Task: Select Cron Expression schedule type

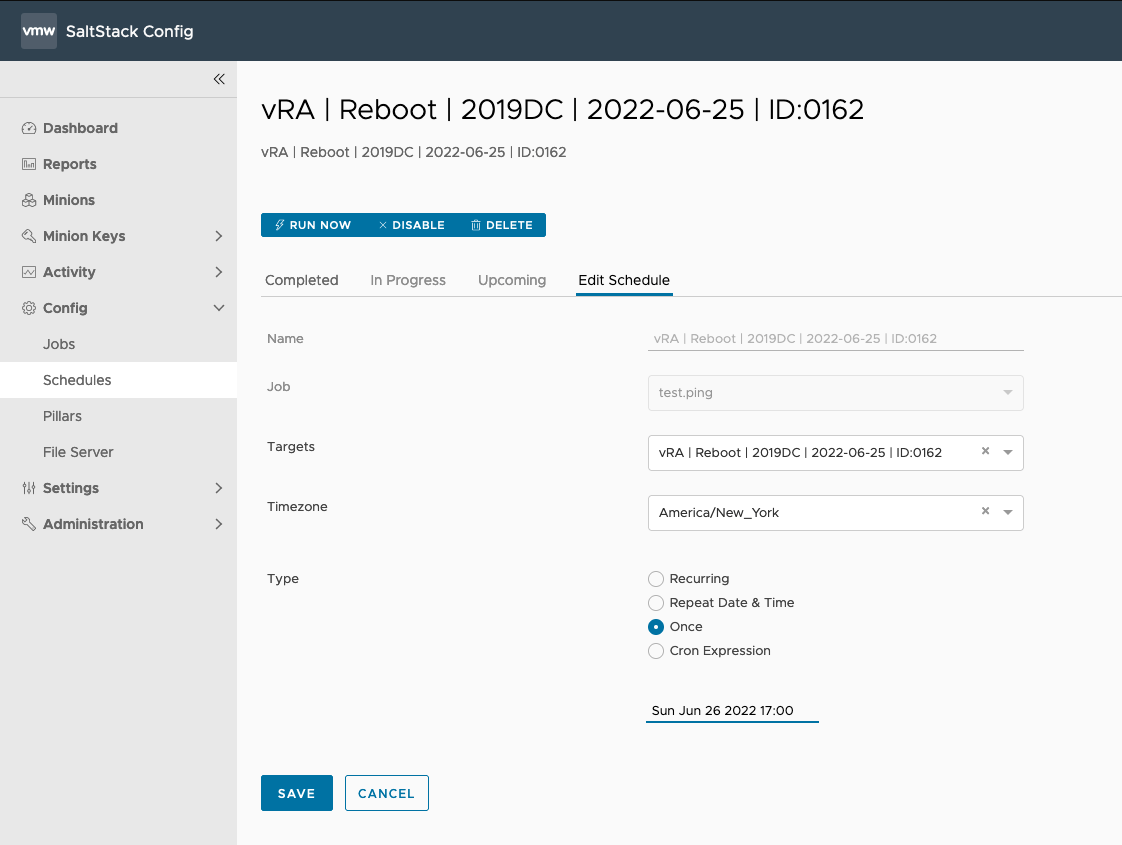Action: (656, 651)
